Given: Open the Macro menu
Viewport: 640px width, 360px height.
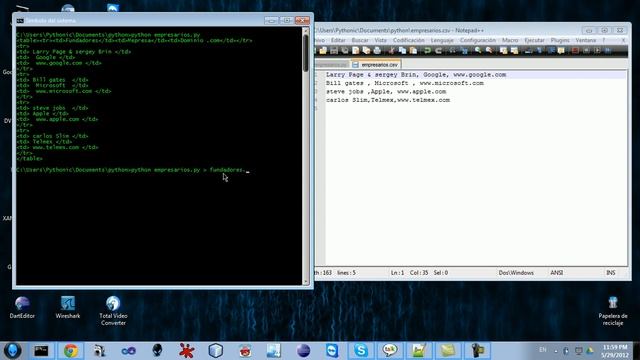Looking at the screenshot, I should [510, 40].
